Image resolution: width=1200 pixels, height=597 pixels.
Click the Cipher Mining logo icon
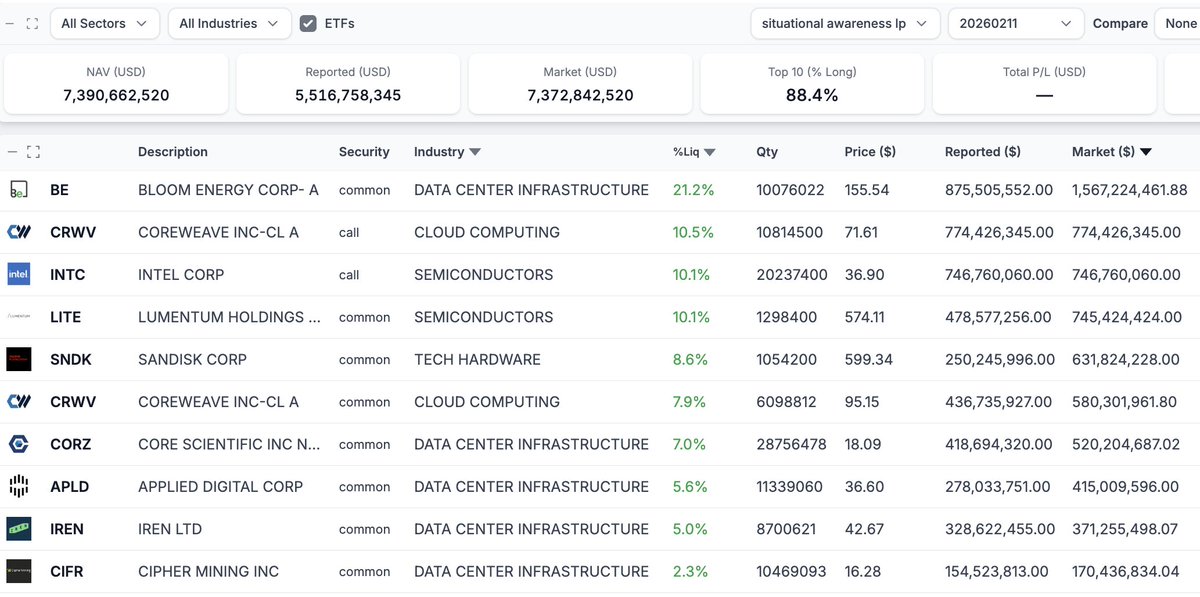[18, 571]
